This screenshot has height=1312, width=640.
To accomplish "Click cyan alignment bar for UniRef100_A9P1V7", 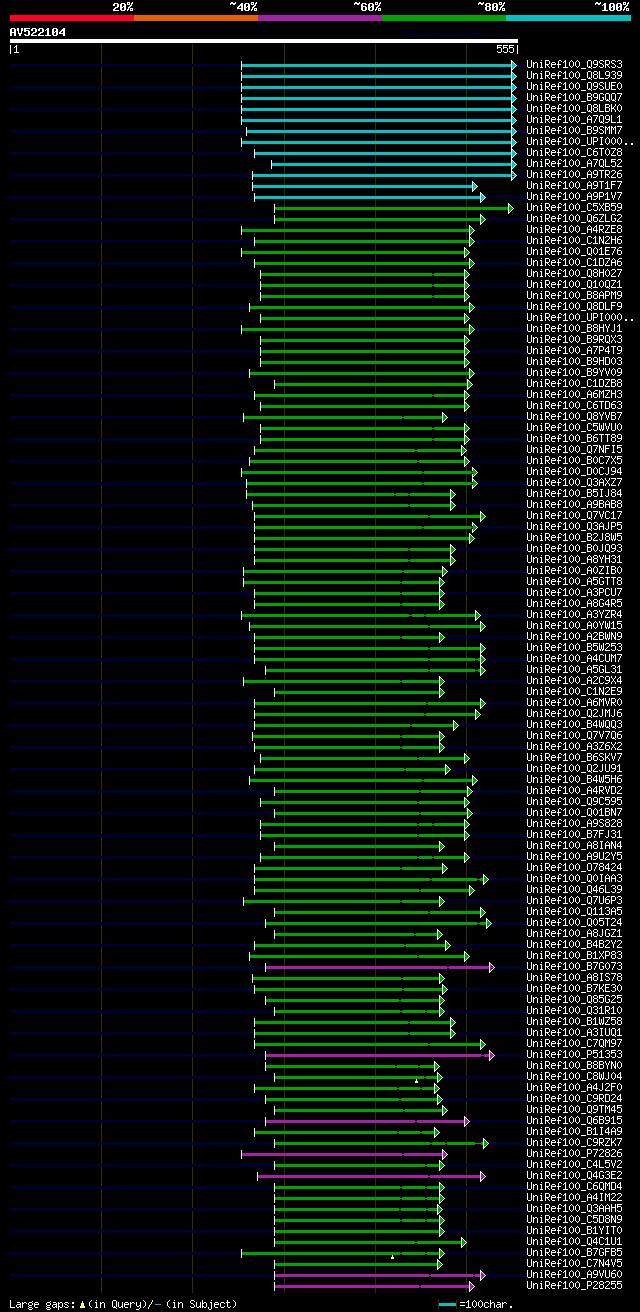I will (x=369, y=197).
